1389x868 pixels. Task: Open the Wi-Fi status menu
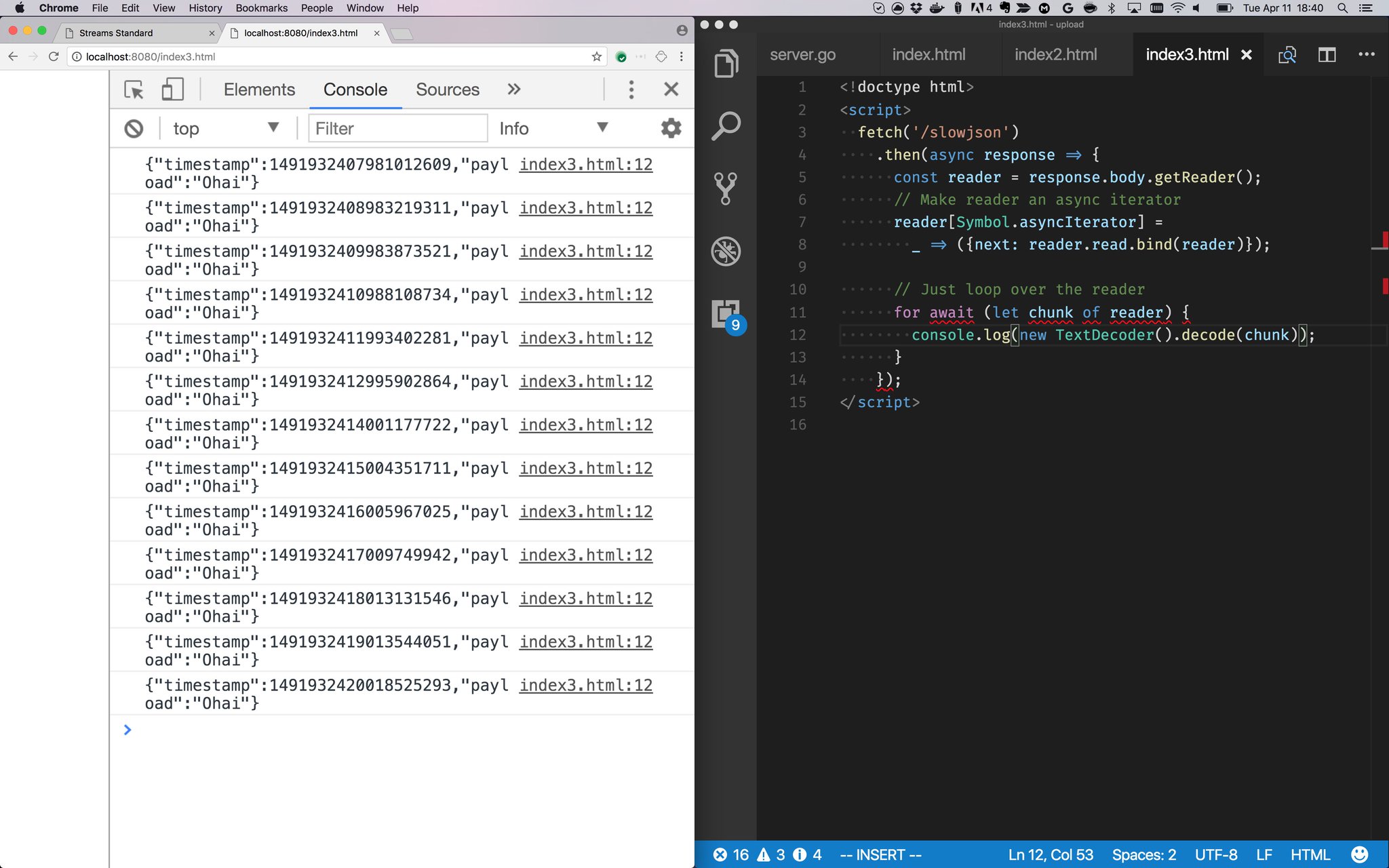pos(1178,8)
